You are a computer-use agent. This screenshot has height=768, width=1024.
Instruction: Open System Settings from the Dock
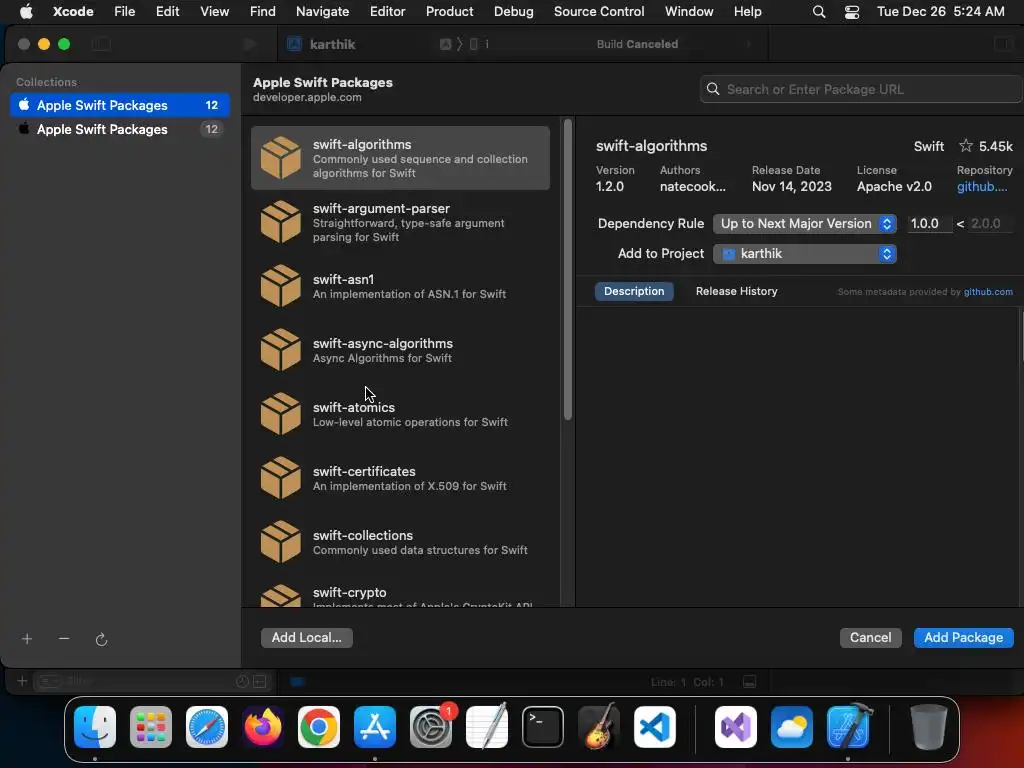pos(431,727)
